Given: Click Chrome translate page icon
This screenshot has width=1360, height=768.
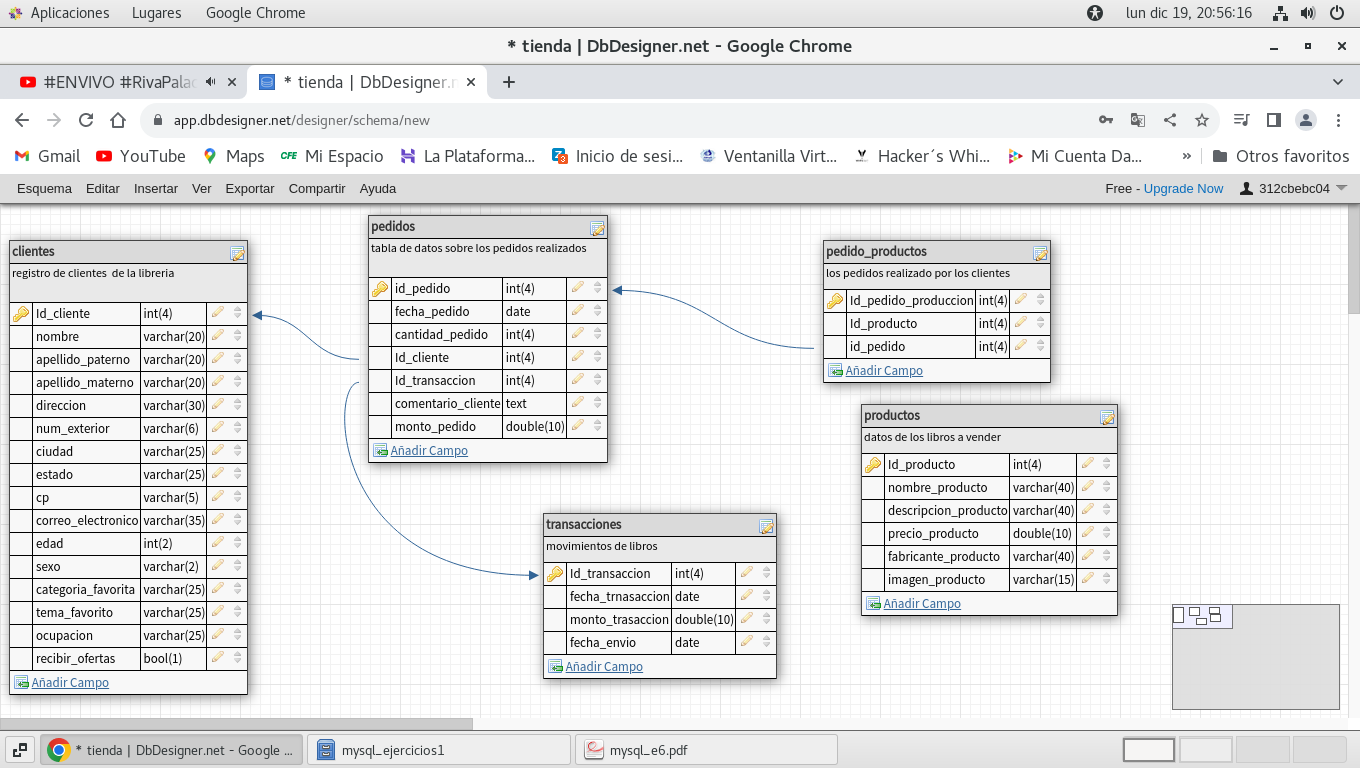Looking at the screenshot, I should tap(1138, 120).
